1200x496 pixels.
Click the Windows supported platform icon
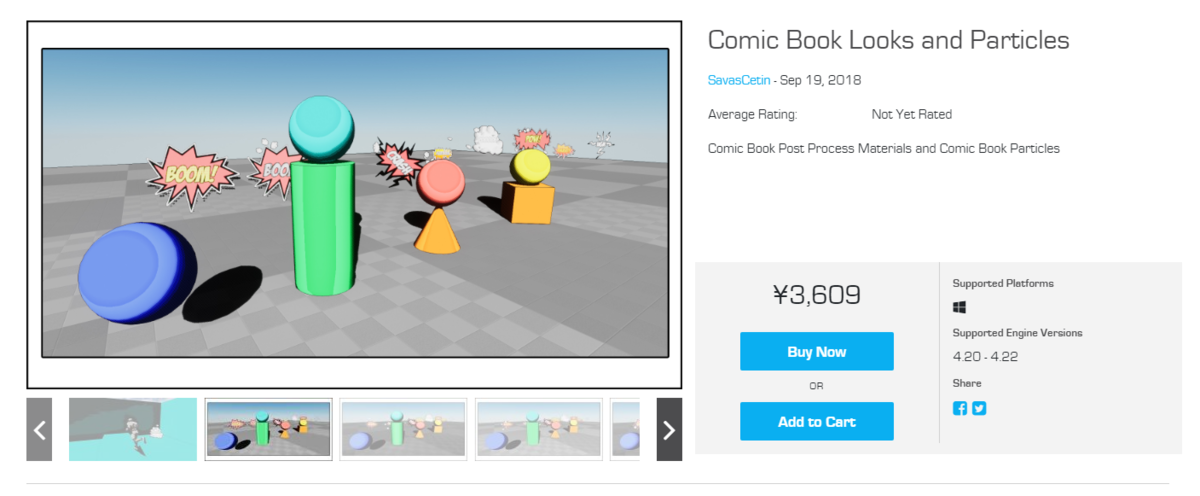pyautogui.click(x=959, y=308)
